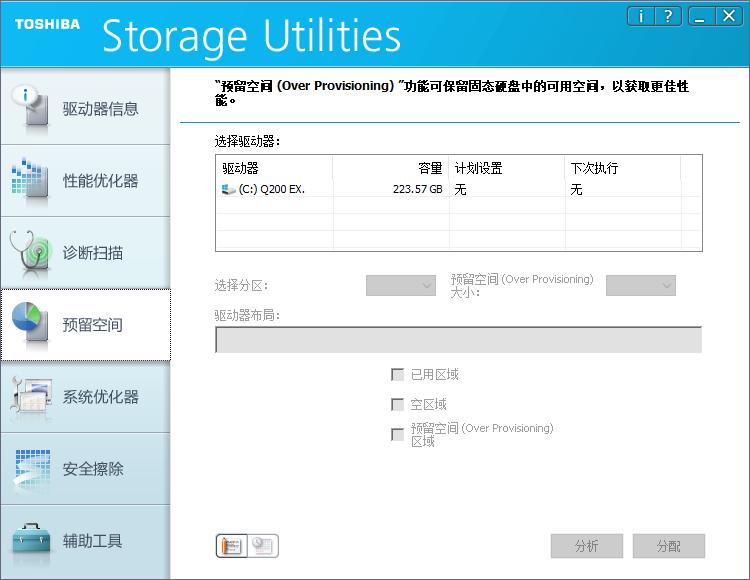The image size is (750, 580).
Task: Click the 辅助工具 toolbox icon
Action: point(30,540)
